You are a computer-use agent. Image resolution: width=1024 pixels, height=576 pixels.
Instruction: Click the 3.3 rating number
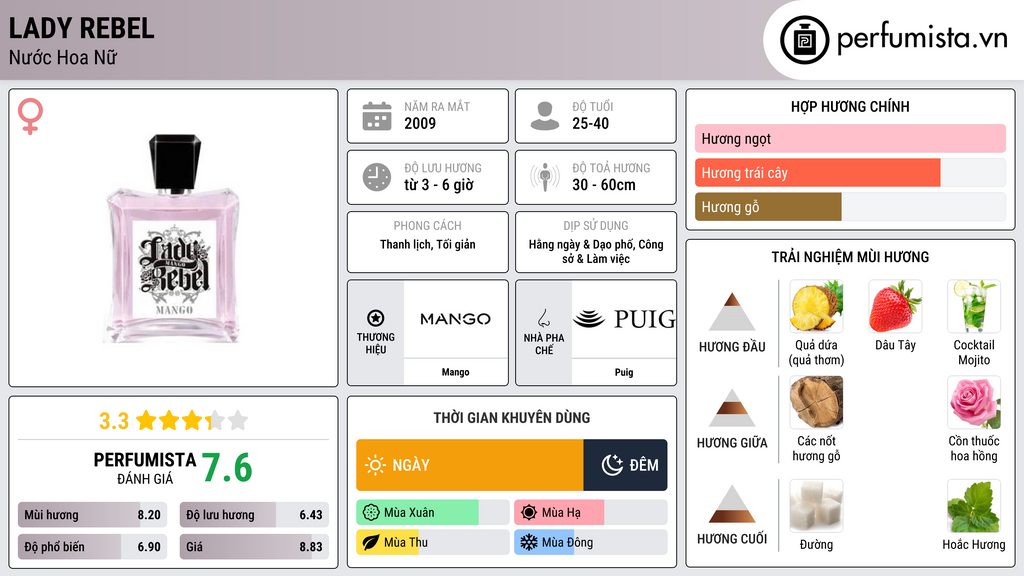tap(114, 421)
